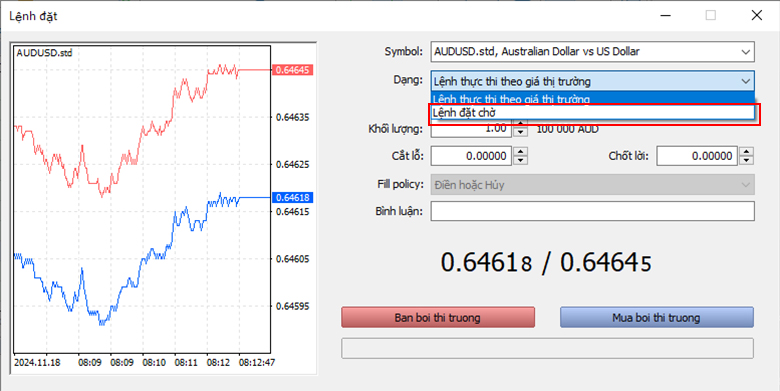Increase Chốt lời take profit value

746,152
